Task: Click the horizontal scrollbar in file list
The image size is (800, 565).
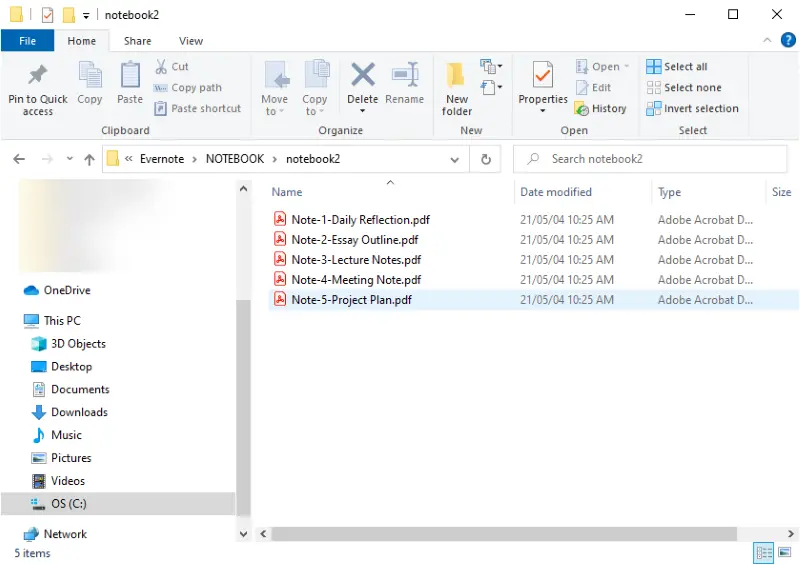Action: pos(500,534)
